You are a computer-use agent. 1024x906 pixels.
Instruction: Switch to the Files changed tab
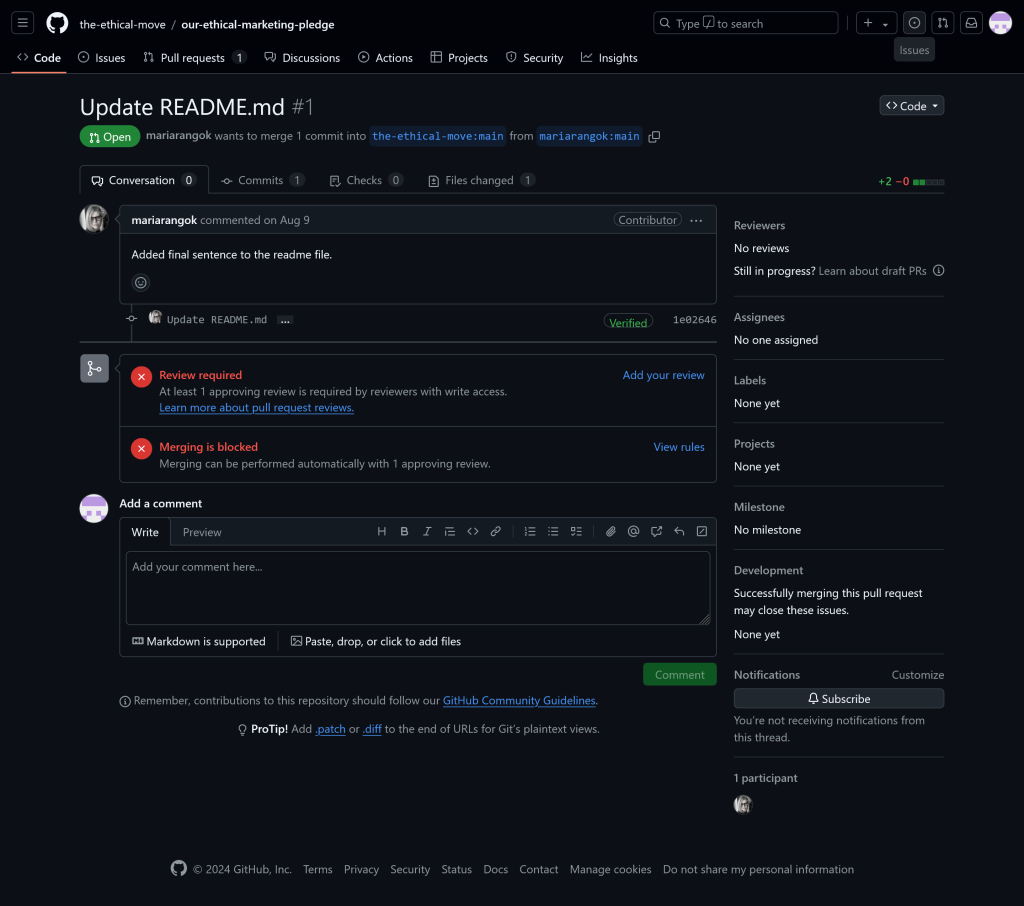tap(479, 181)
